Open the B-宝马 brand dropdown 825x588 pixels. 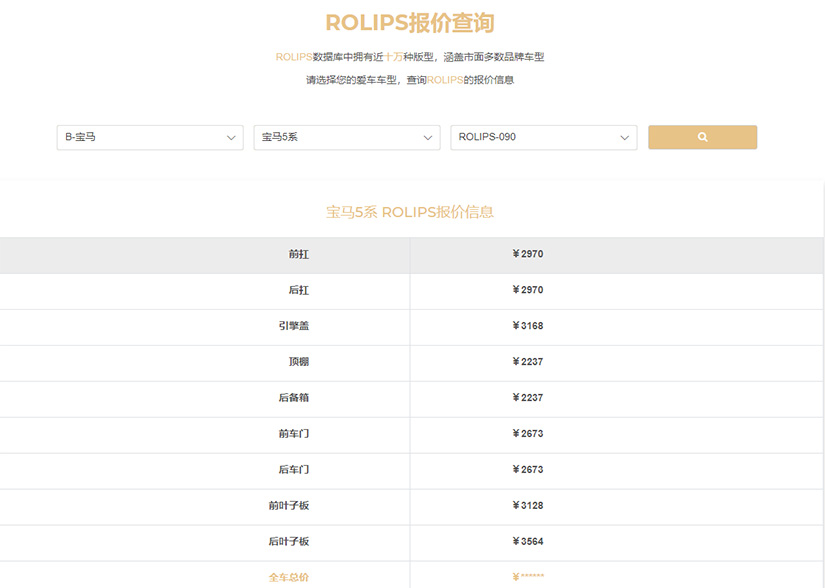coord(150,137)
